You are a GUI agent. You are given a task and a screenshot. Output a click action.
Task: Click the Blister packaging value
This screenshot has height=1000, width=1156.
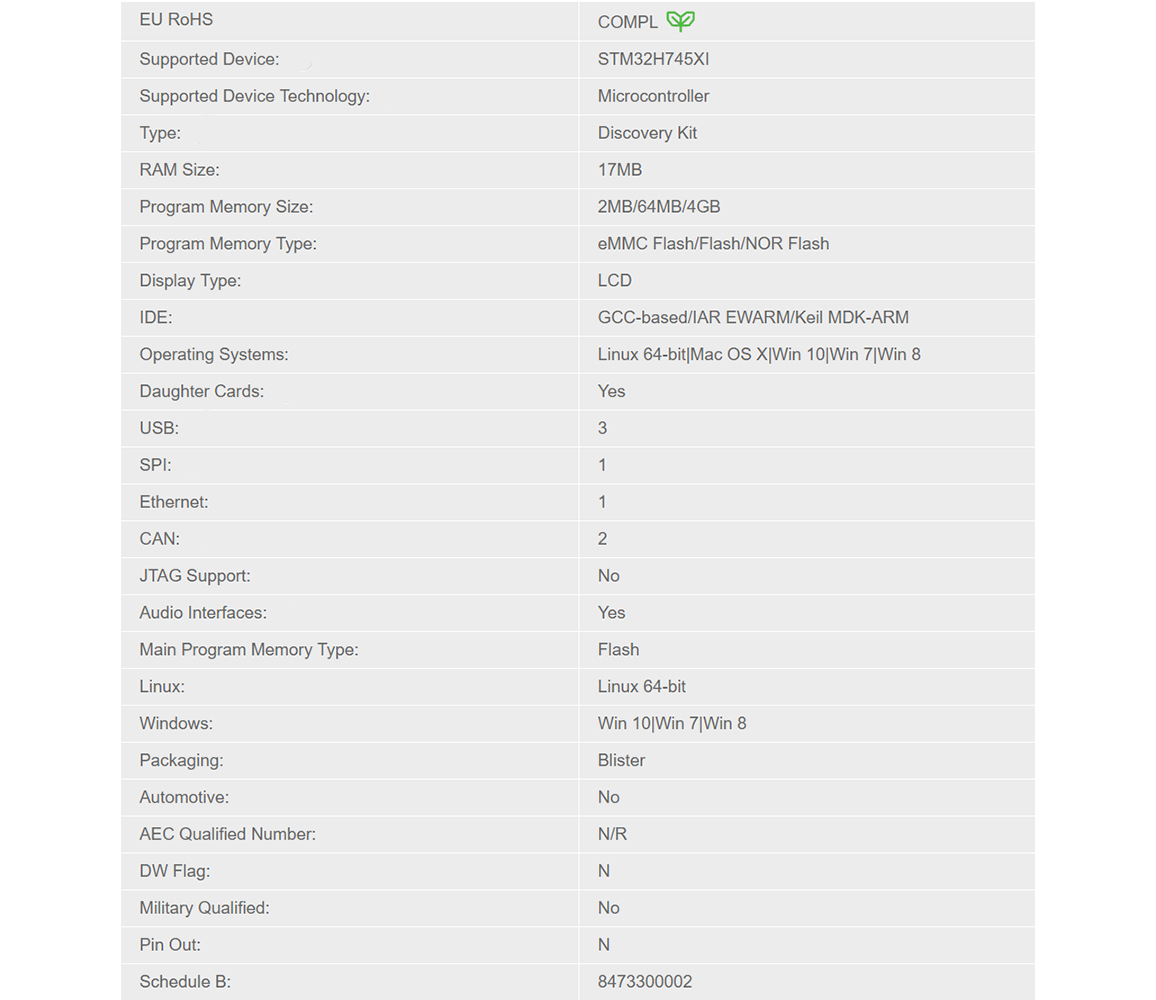[x=621, y=761]
